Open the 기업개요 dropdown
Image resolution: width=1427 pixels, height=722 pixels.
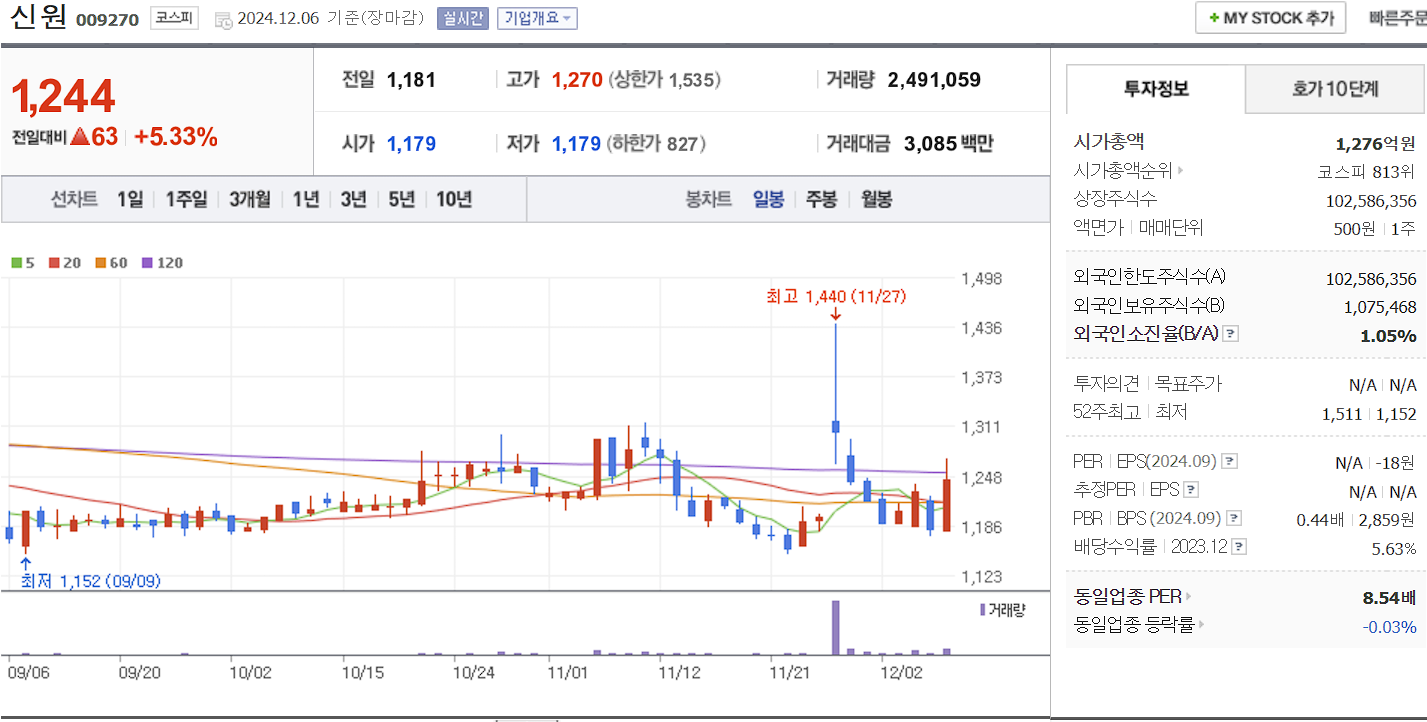[x=537, y=18]
